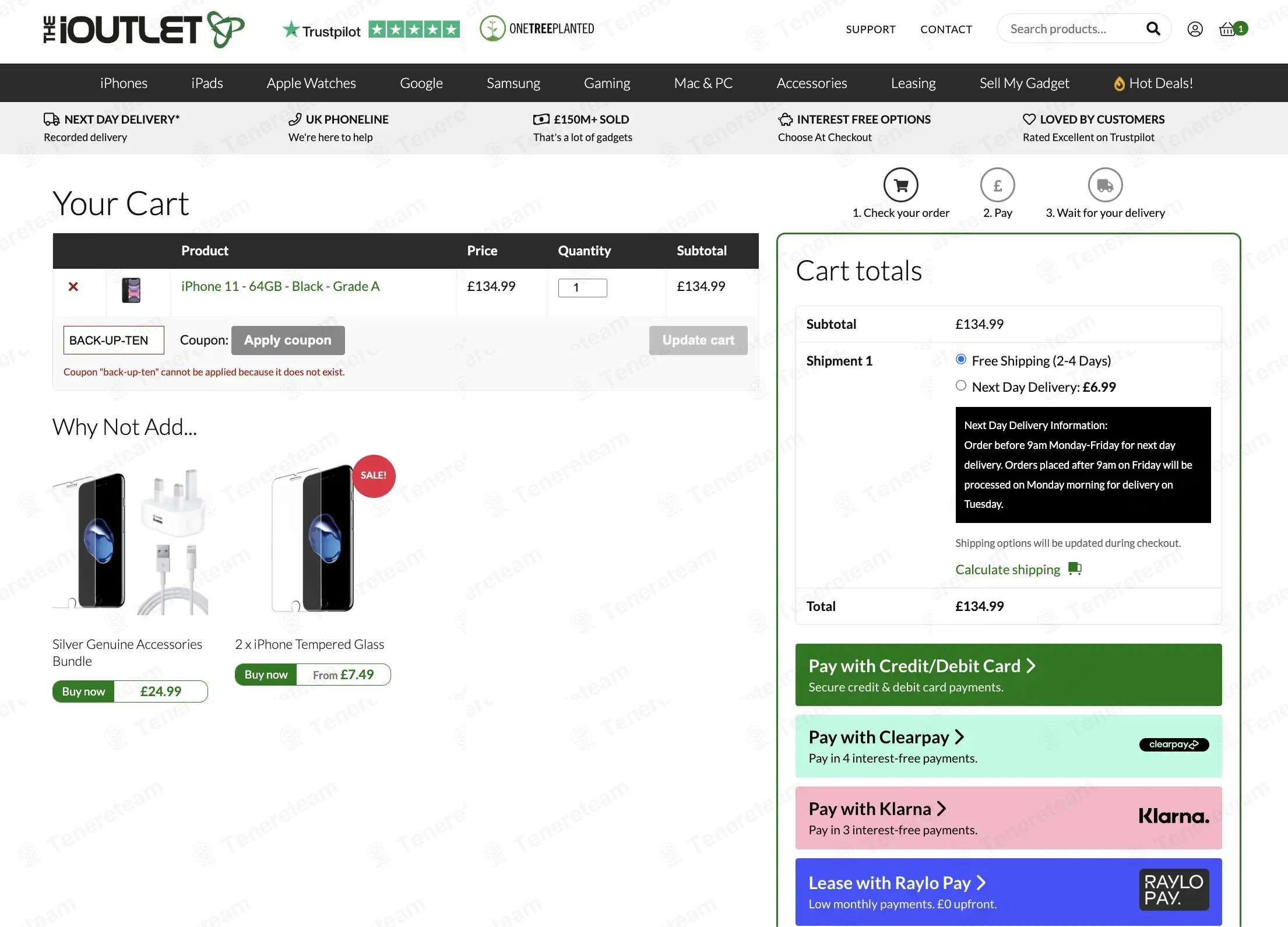The width and height of the screenshot is (1288, 927).
Task: Click the Klarna logo
Action: click(1174, 816)
